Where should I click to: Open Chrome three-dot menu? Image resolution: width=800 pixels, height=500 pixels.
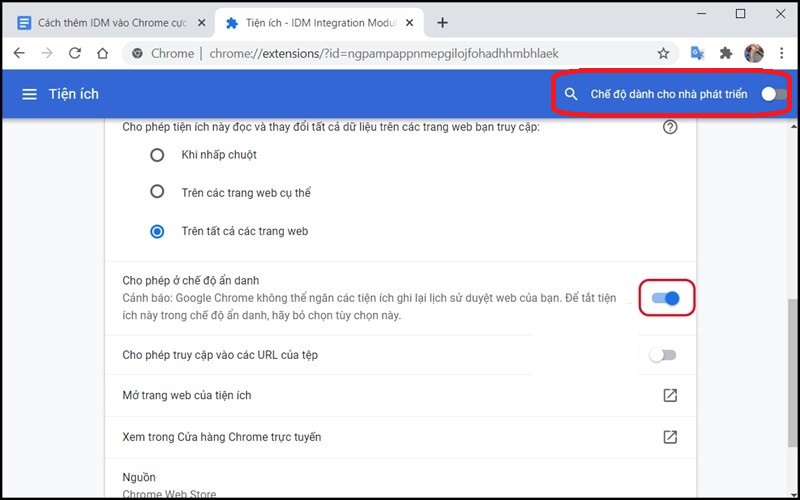click(x=782, y=53)
